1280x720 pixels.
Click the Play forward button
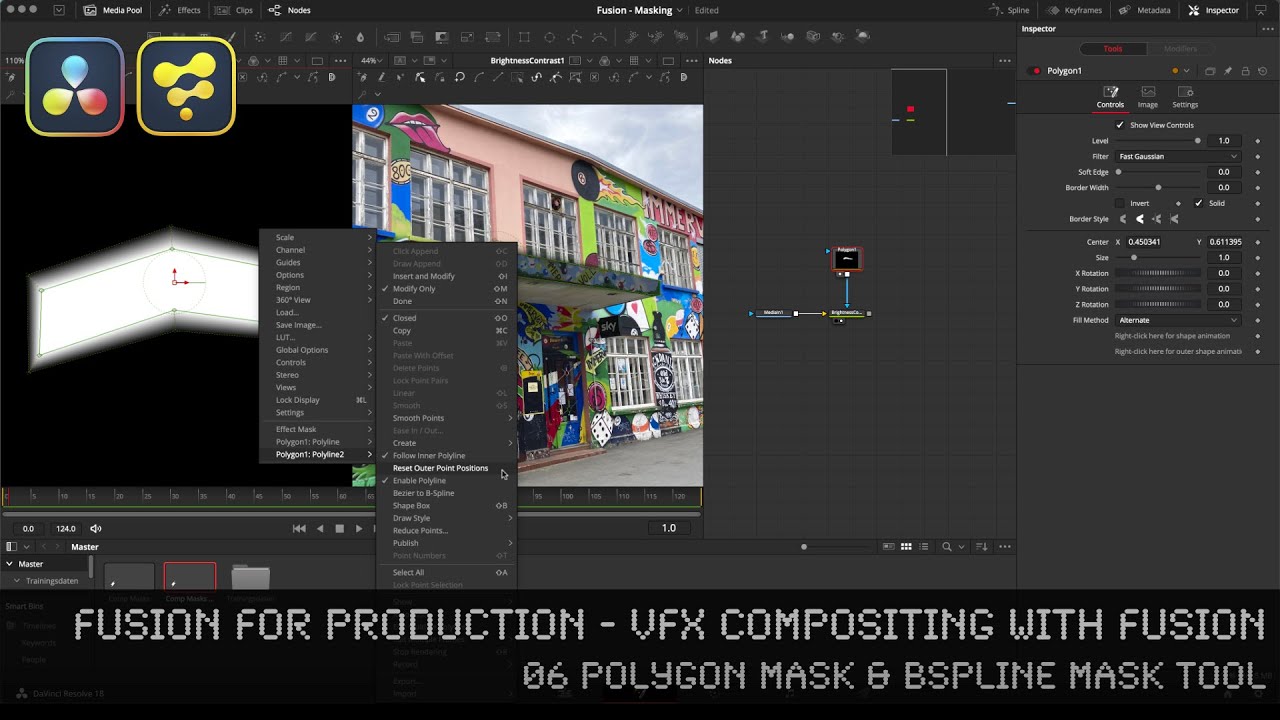[x=359, y=528]
